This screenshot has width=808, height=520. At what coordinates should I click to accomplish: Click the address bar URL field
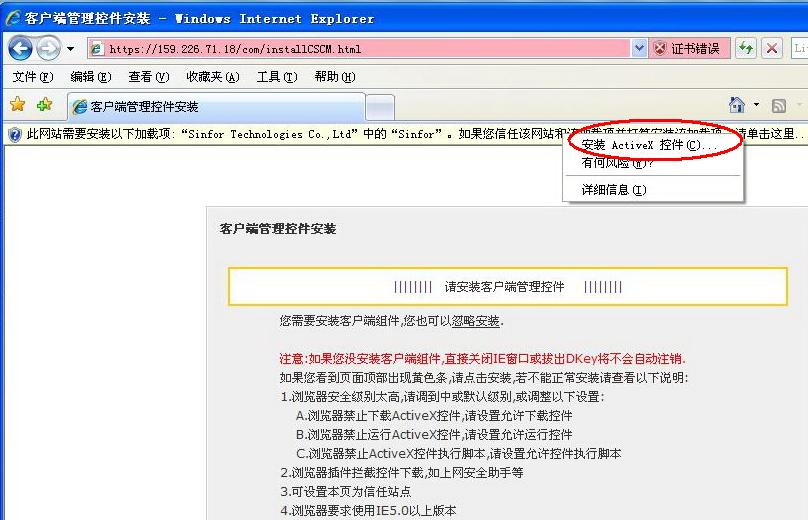coord(360,48)
